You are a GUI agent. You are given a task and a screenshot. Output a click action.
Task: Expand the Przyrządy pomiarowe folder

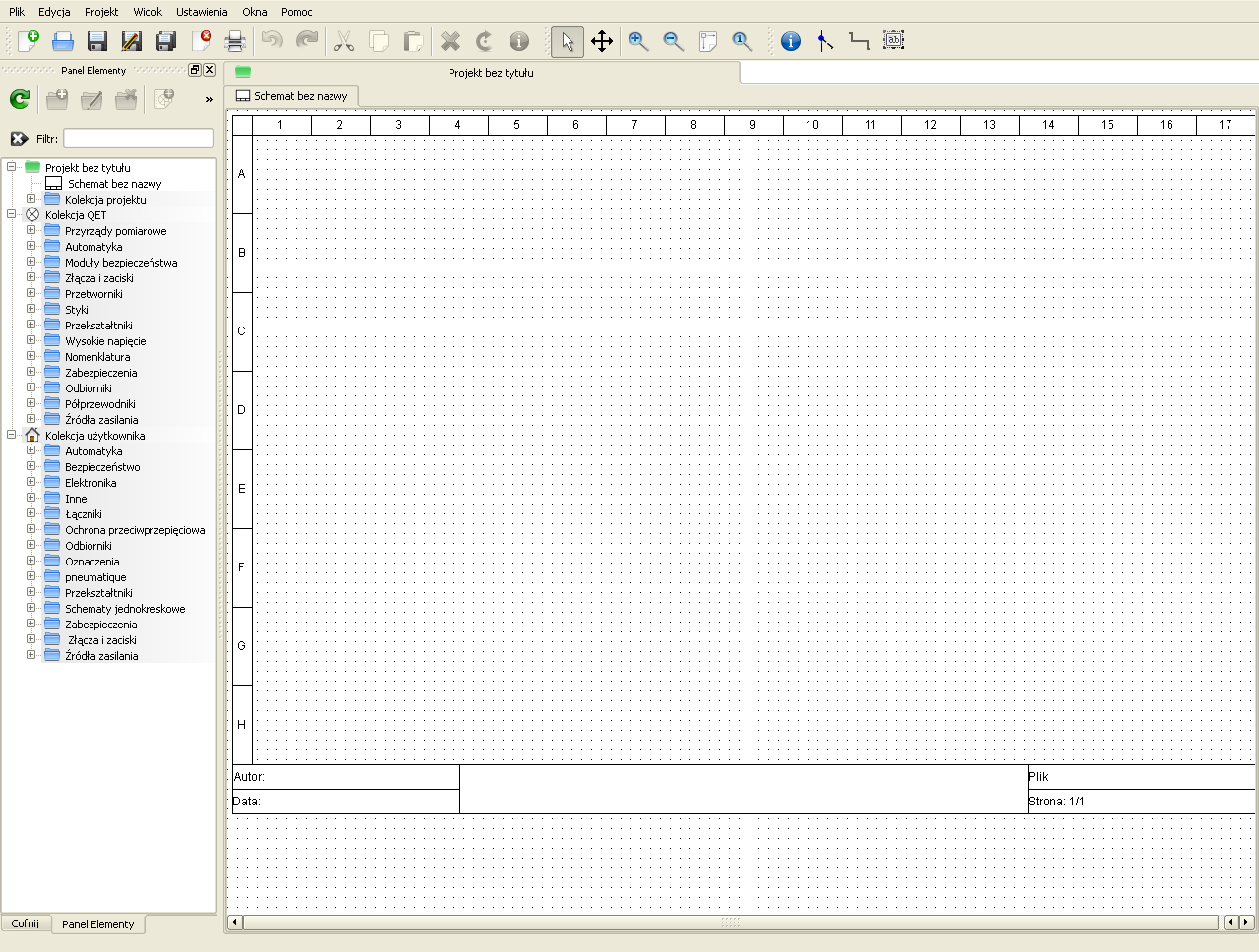coord(30,231)
